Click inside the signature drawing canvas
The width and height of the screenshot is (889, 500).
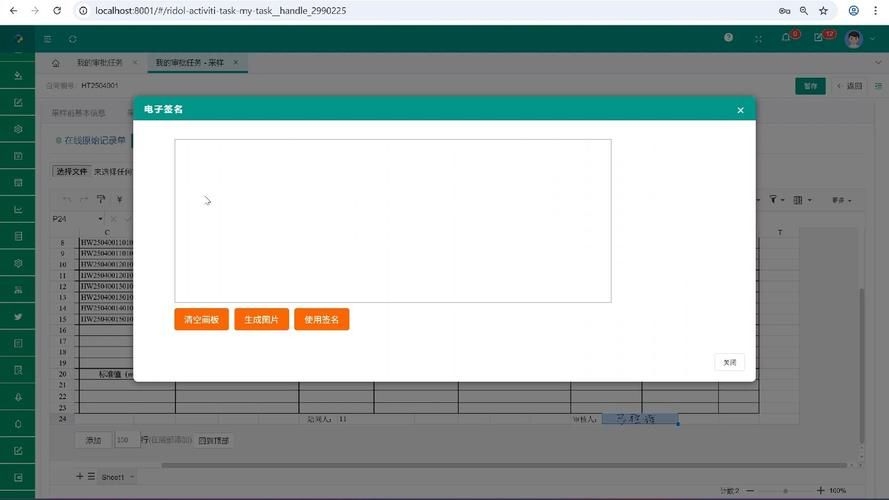point(392,220)
